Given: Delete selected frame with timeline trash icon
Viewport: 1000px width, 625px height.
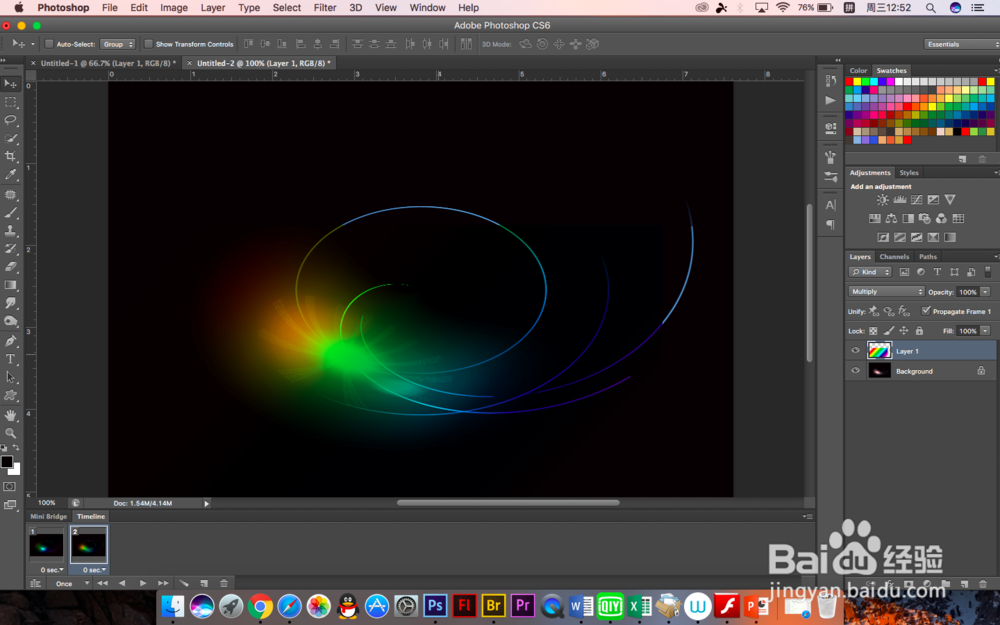Looking at the screenshot, I should [223, 583].
